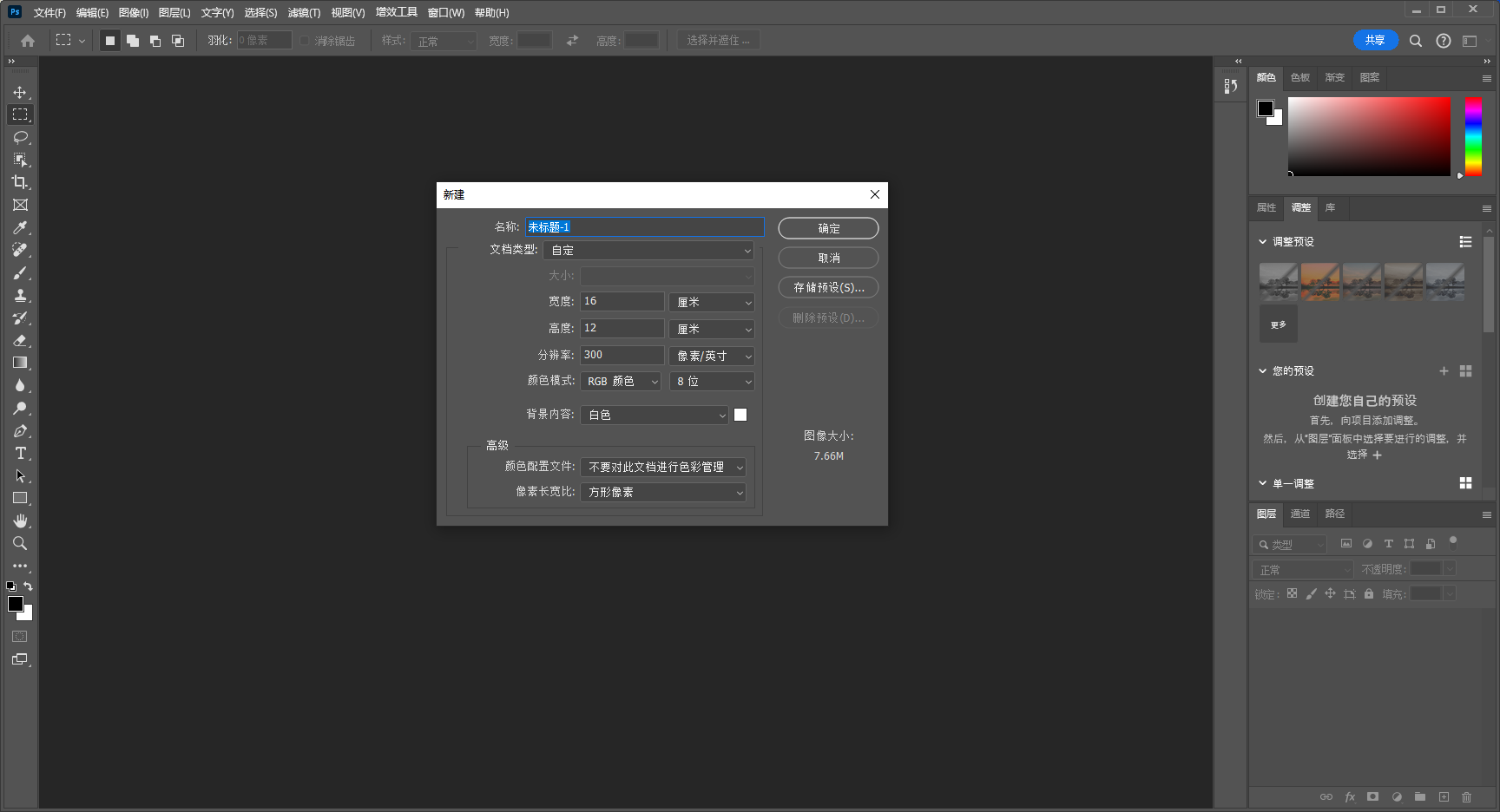This screenshot has width=1500, height=812.
Task: Select the Rectangle shape tool
Action: tap(20, 498)
